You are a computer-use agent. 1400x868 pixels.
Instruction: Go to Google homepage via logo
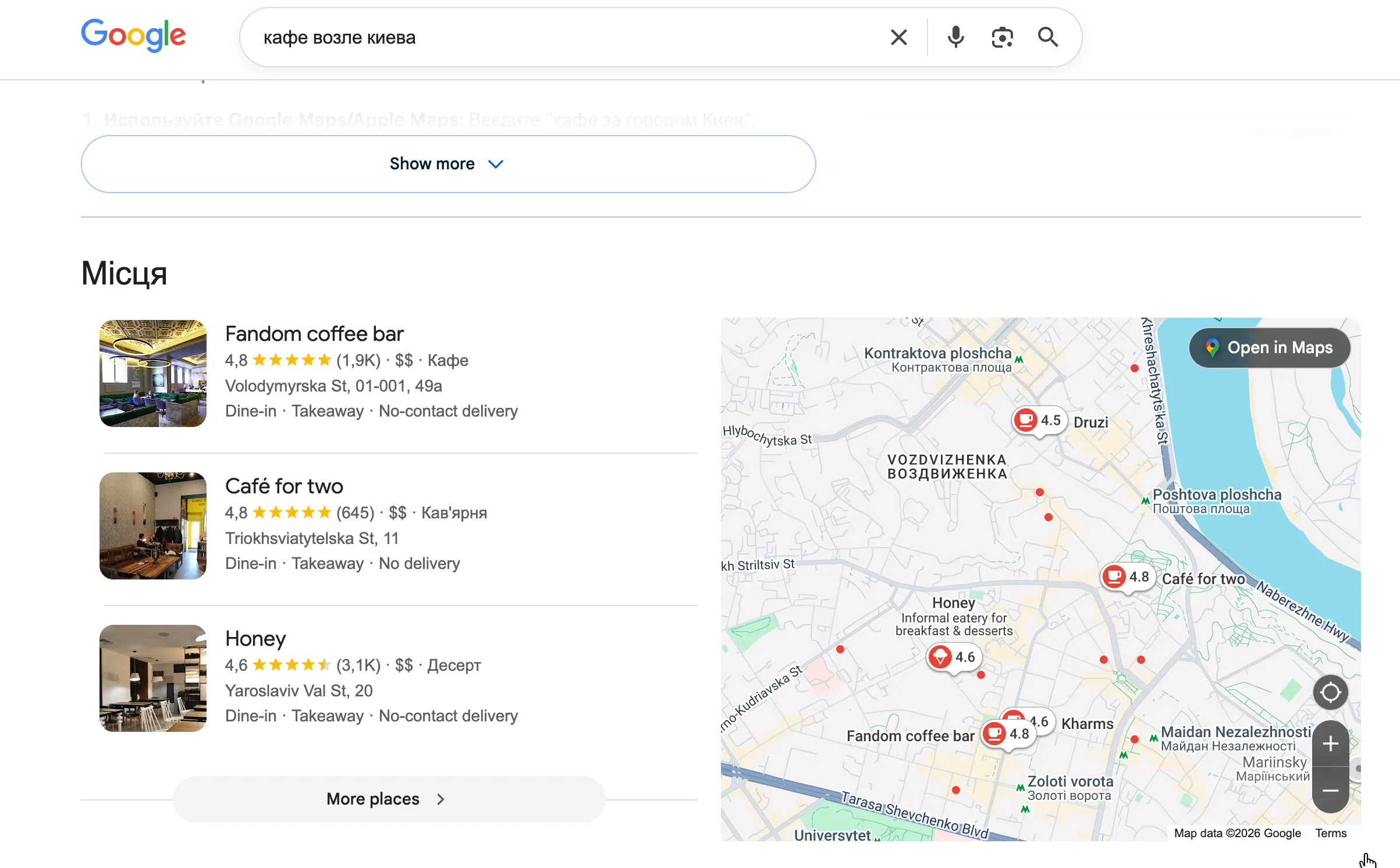pos(133,36)
